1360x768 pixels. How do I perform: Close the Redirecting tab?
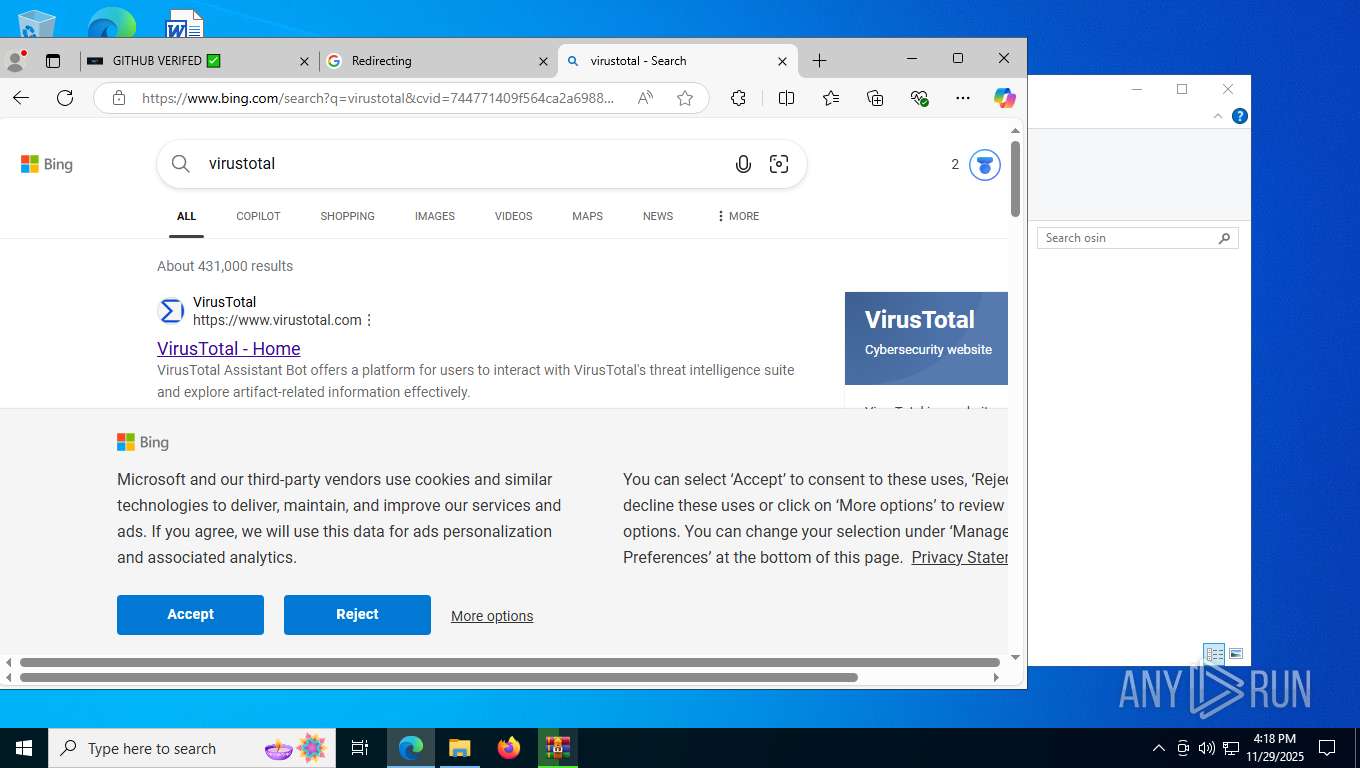pyautogui.click(x=543, y=61)
